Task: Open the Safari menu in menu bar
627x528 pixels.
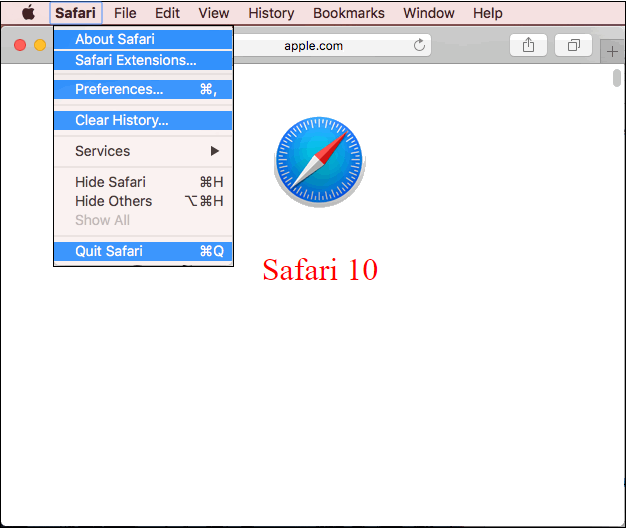Action: (76, 13)
